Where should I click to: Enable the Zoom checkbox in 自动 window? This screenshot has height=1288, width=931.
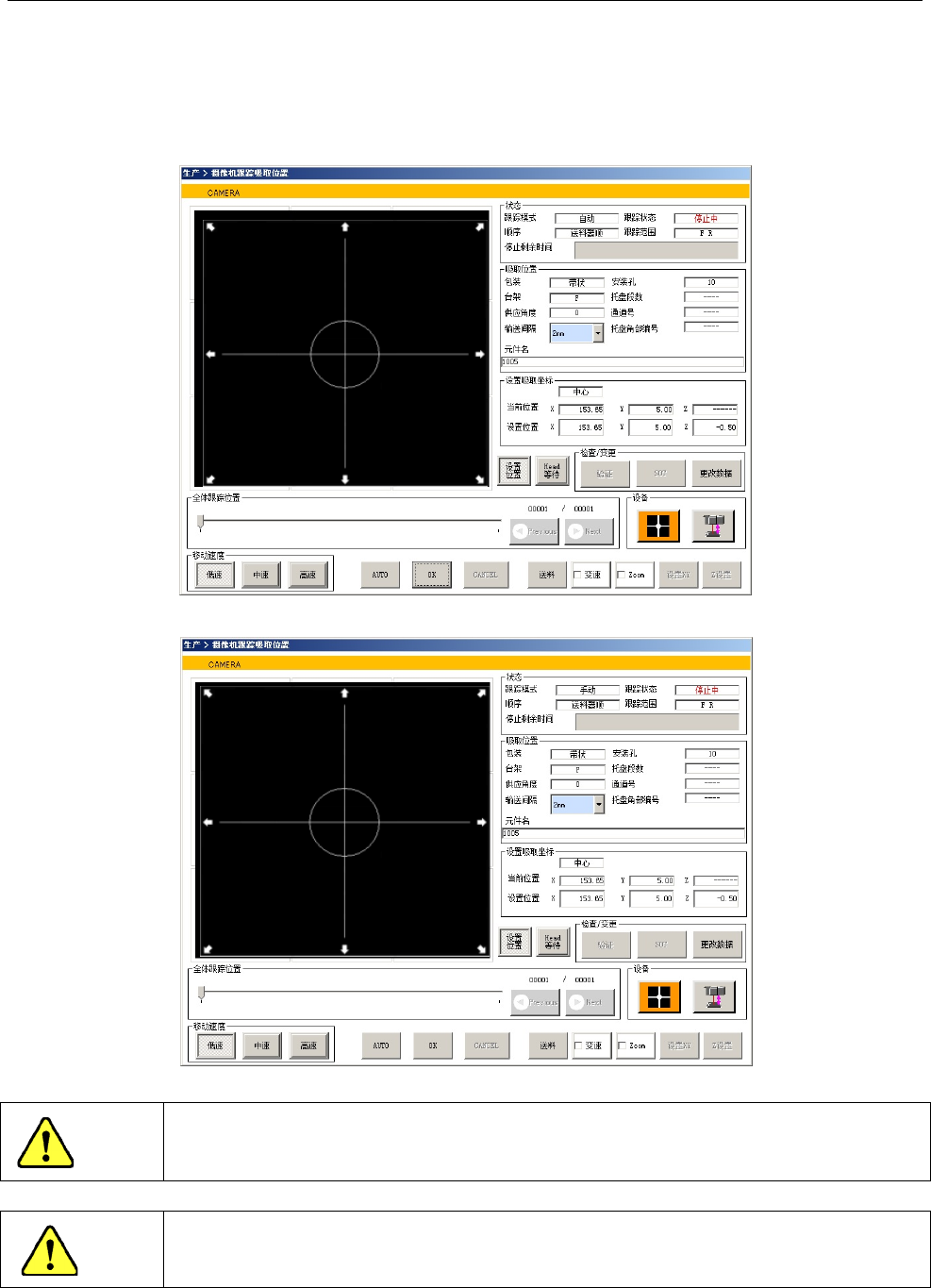pos(621,575)
